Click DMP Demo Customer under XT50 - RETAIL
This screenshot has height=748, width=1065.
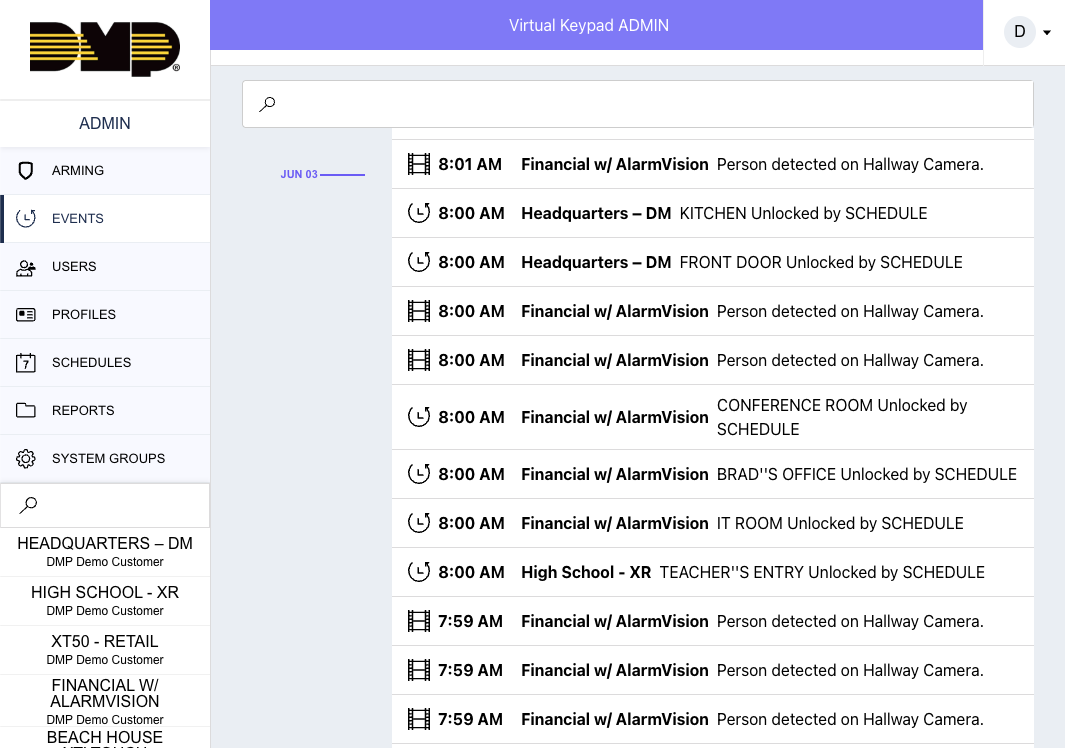click(105, 660)
